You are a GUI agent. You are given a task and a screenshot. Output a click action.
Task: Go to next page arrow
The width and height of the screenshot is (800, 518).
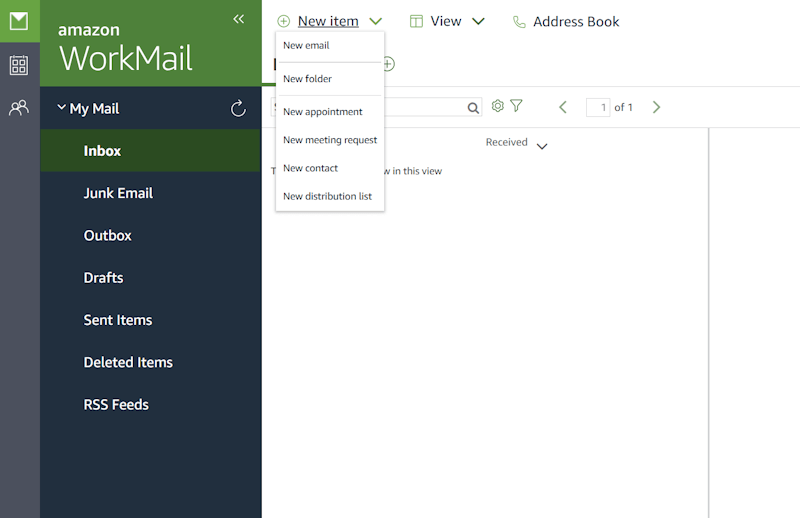pyautogui.click(x=656, y=107)
